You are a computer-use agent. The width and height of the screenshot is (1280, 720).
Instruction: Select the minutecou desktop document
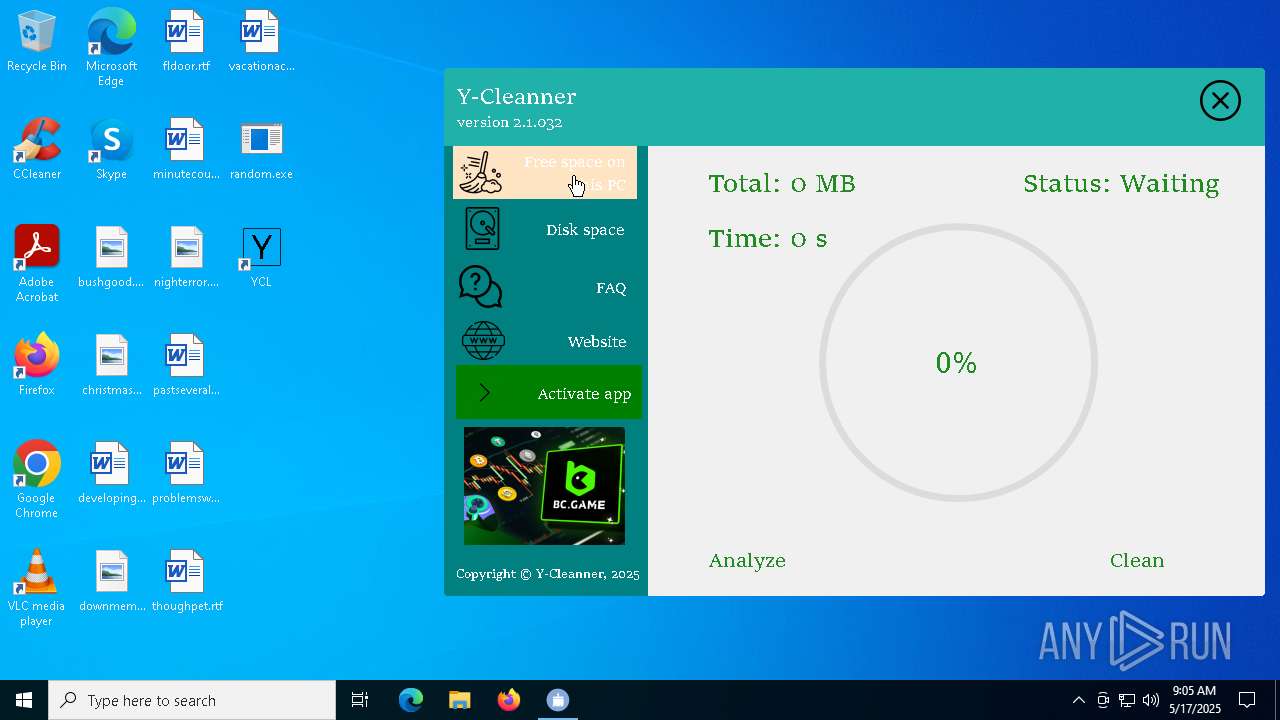click(186, 150)
